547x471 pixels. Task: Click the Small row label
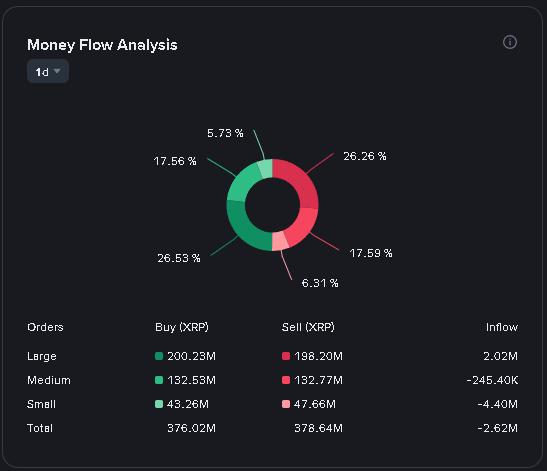[41, 404]
